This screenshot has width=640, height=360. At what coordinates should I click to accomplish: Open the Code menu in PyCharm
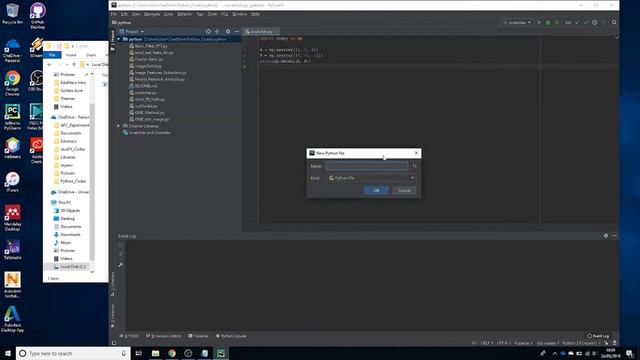[168, 14]
